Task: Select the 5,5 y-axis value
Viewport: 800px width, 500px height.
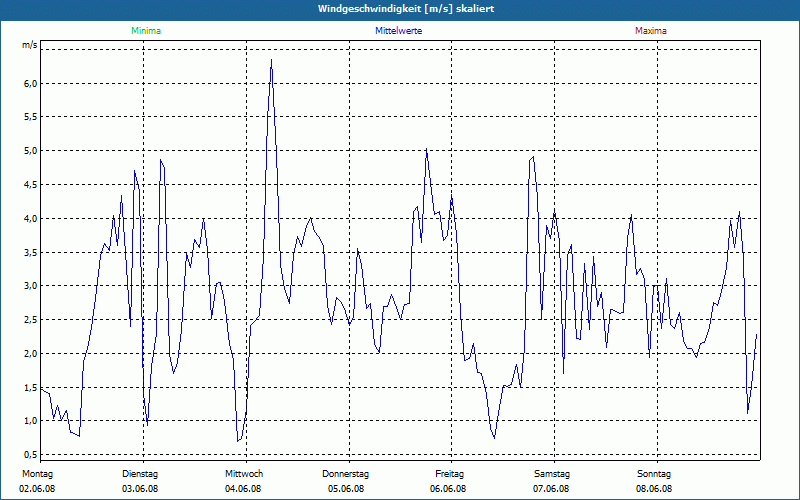Action: 31,117
